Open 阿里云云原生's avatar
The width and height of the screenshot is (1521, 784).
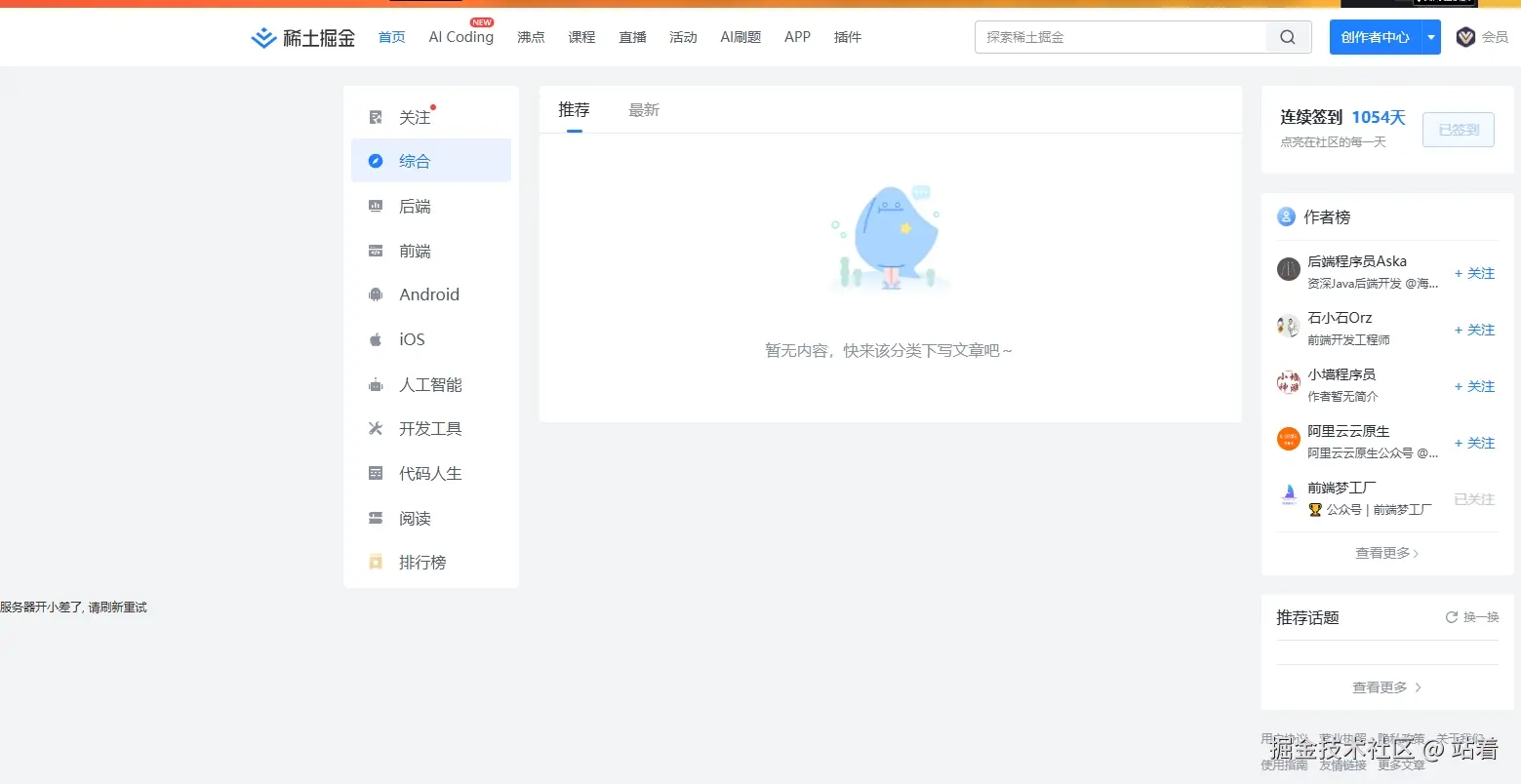point(1288,439)
